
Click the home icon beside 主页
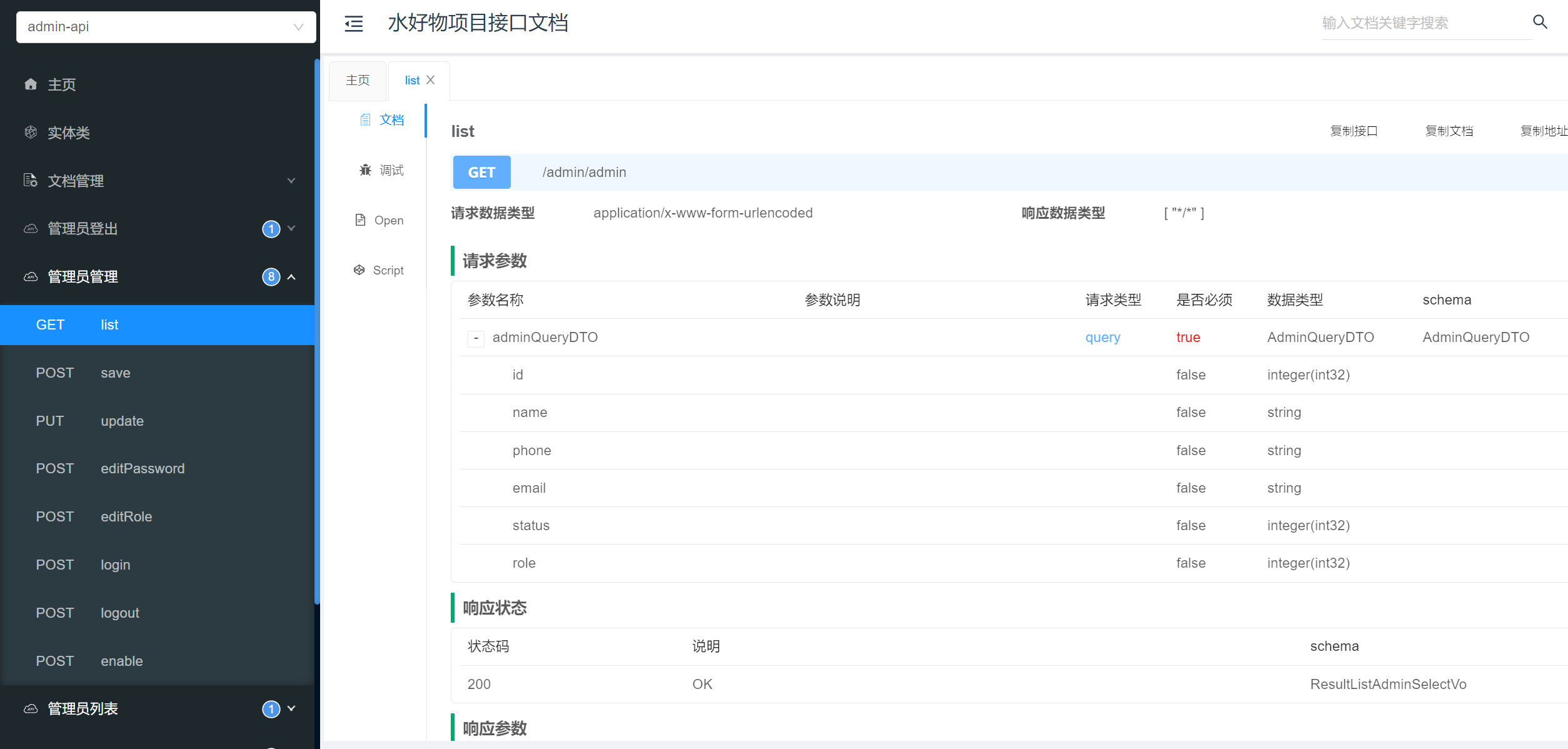point(31,84)
